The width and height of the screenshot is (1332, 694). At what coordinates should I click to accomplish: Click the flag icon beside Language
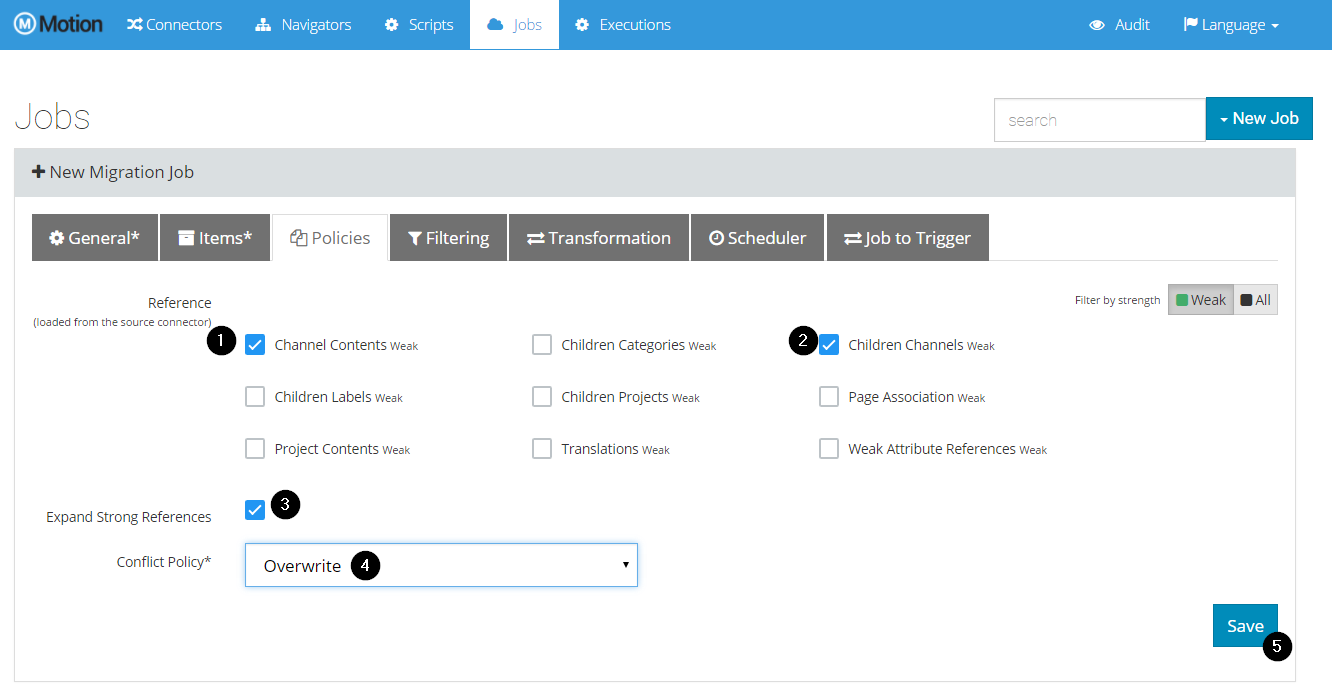coord(1191,24)
